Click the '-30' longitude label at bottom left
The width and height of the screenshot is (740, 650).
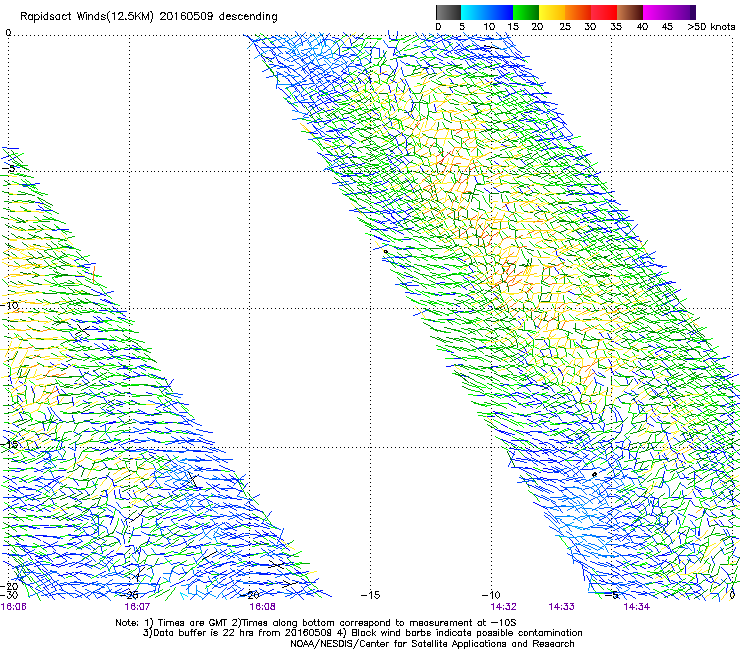[x=9, y=595]
